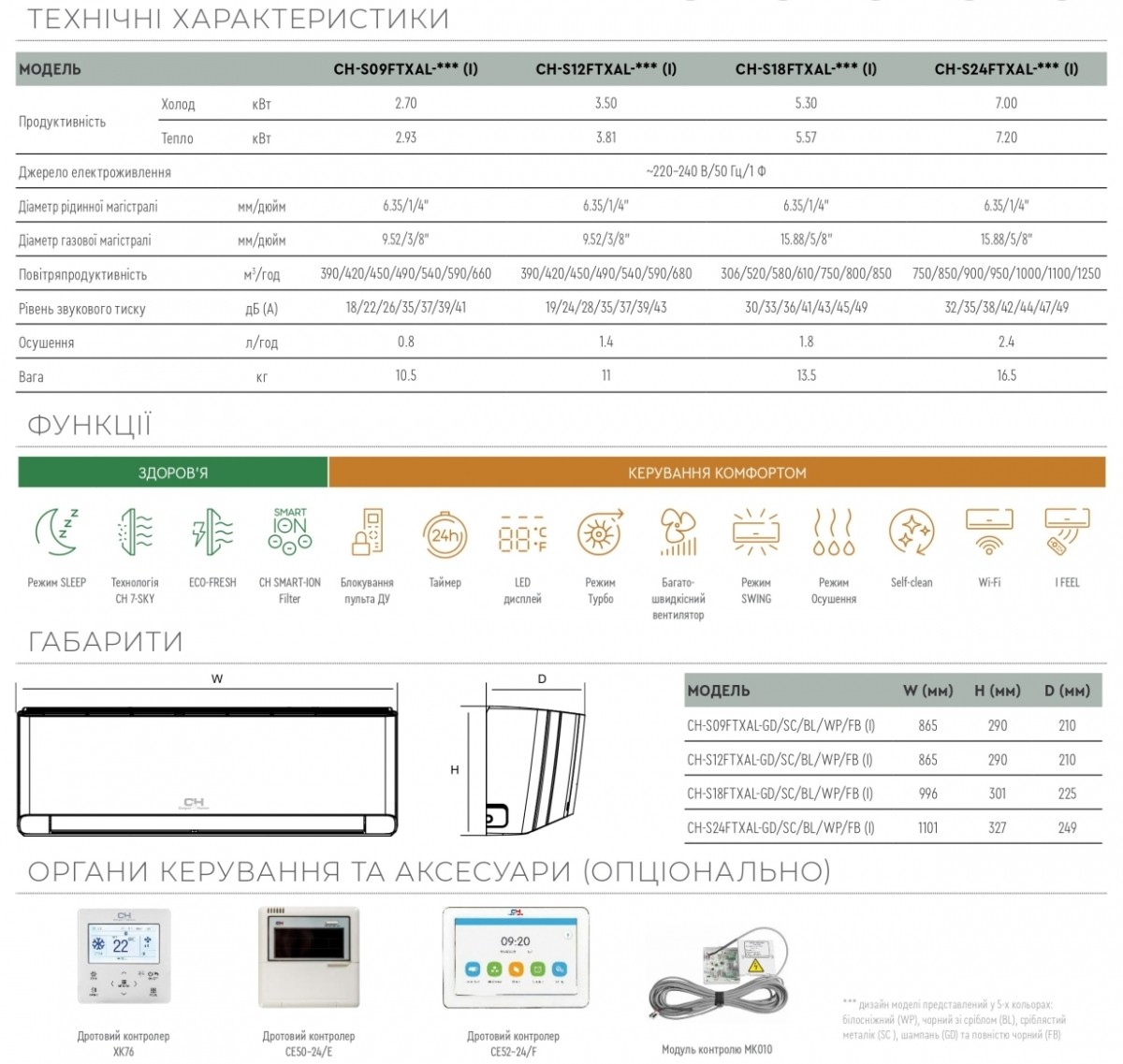Click the Режим SLEEP moon icon
Screen dimensions: 1123x1064
coord(57,532)
